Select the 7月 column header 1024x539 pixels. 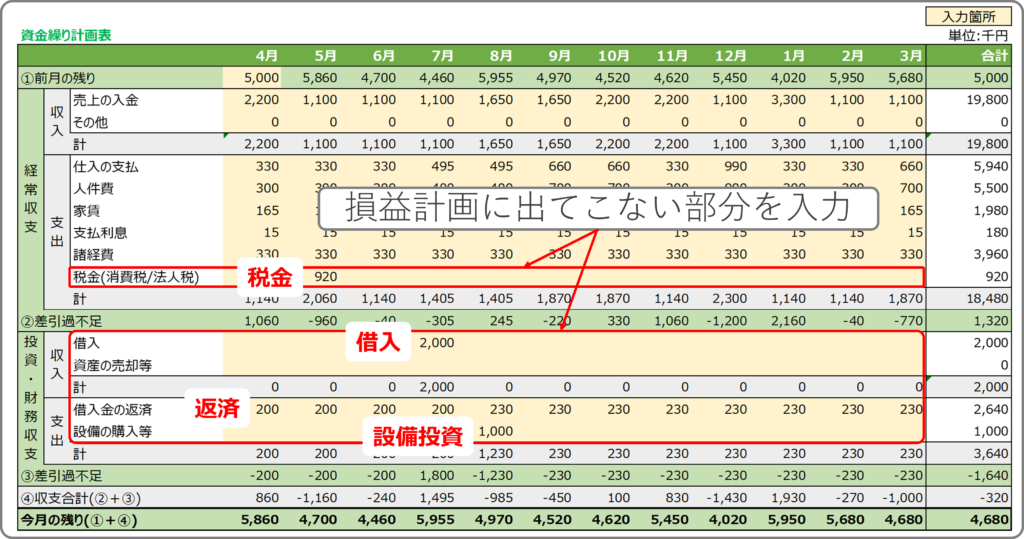pos(443,56)
